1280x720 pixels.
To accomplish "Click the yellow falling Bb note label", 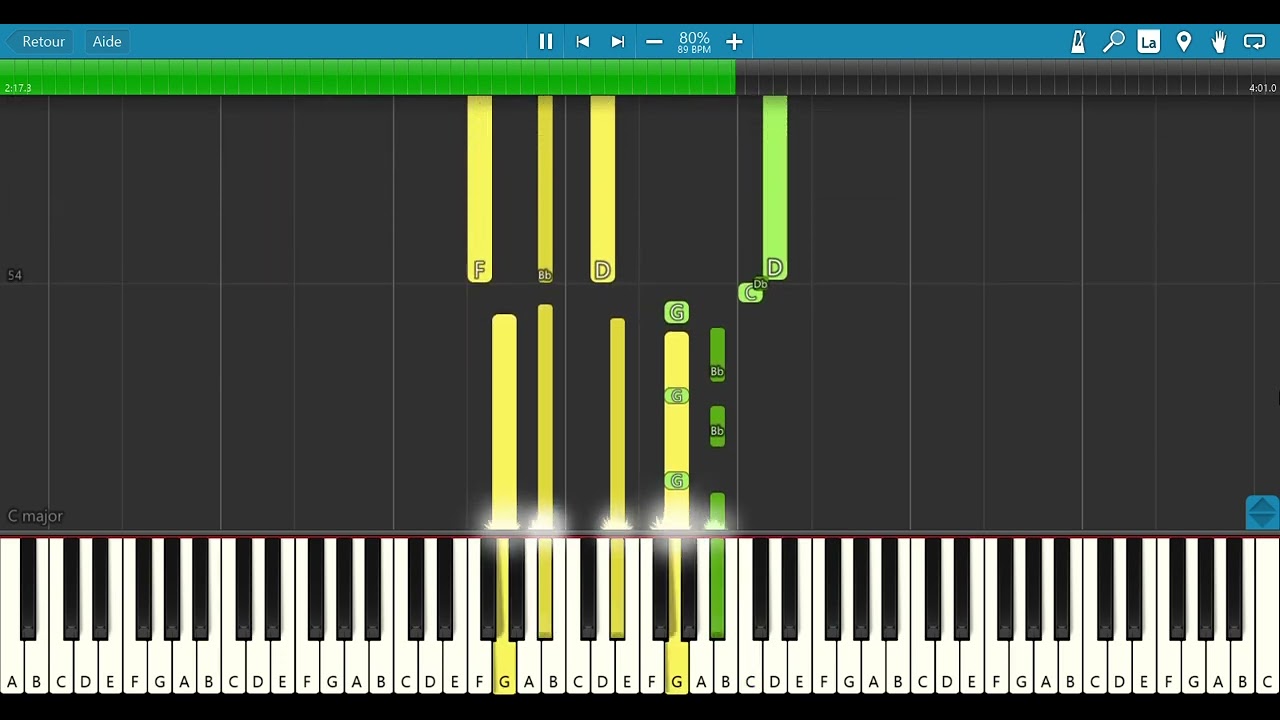I will (x=545, y=275).
